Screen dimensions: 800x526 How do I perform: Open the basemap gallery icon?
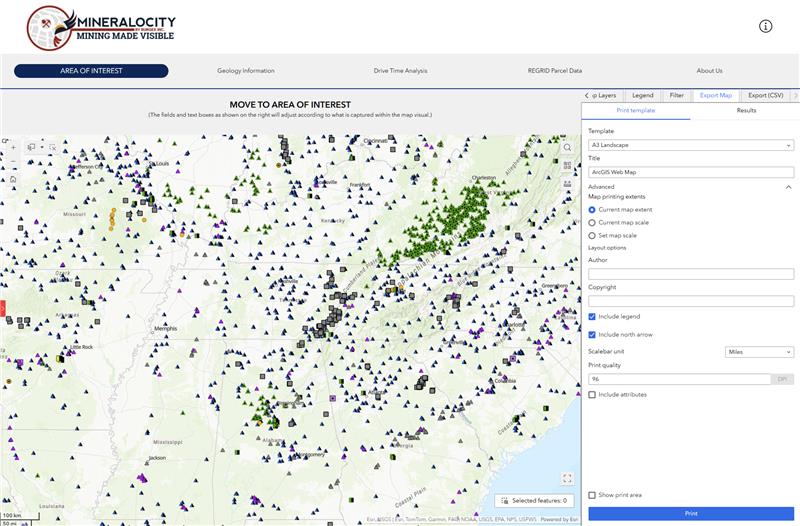567,165
